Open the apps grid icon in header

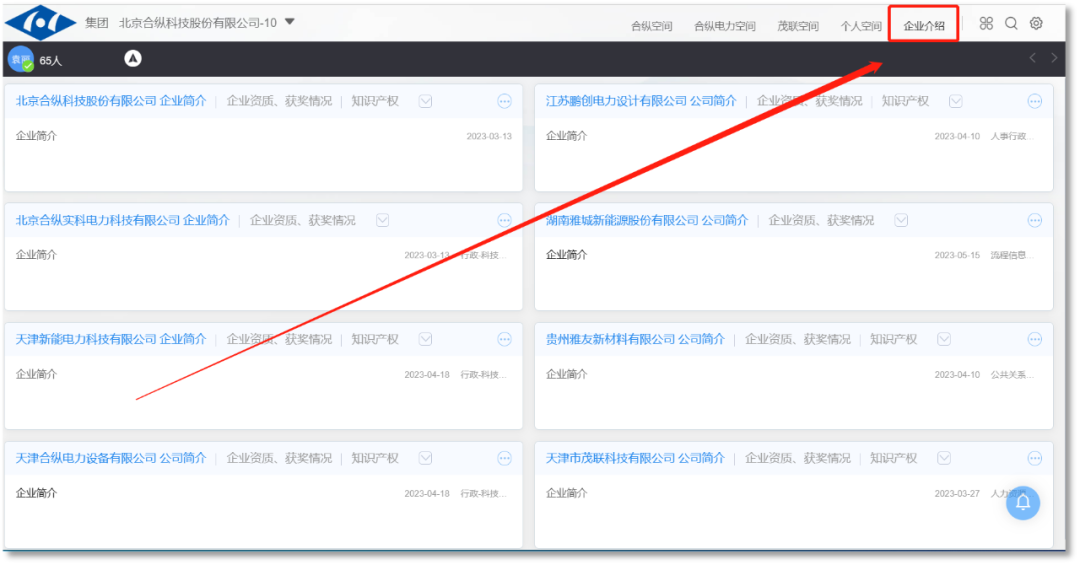pos(986,23)
